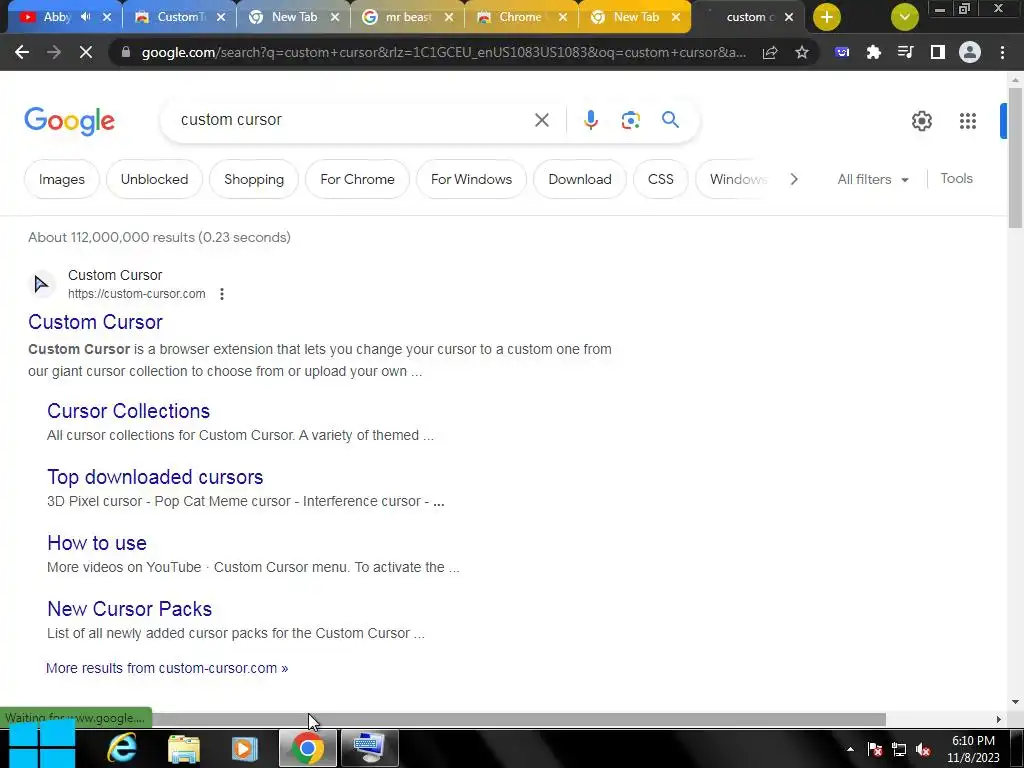1024x768 pixels.
Task: Open File Explorer from taskbar
Action: tap(184, 748)
